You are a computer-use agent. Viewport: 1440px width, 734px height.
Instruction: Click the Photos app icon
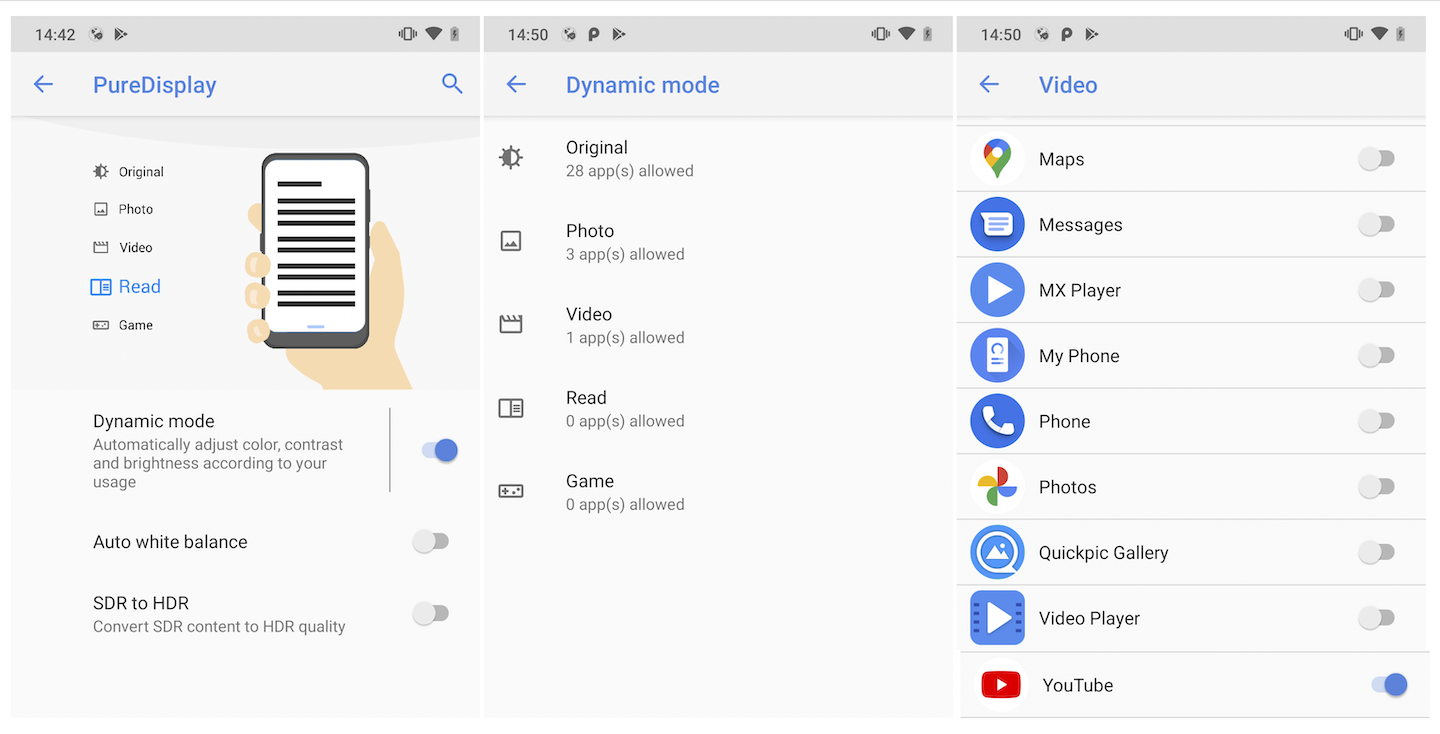pos(997,487)
